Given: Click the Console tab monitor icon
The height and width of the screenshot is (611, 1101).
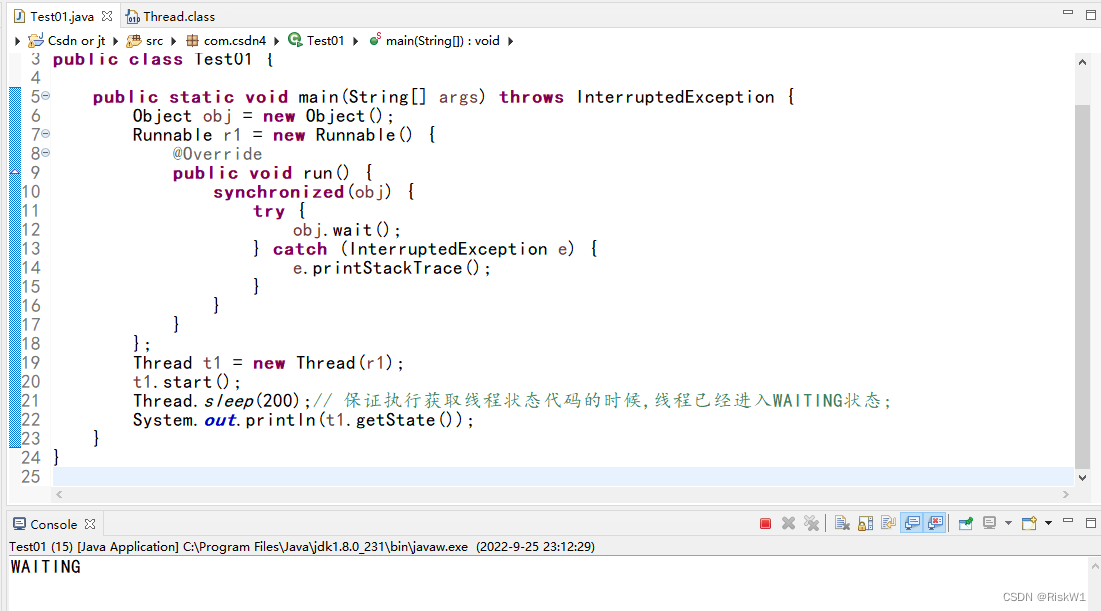Looking at the screenshot, I should (x=20, y=524).
